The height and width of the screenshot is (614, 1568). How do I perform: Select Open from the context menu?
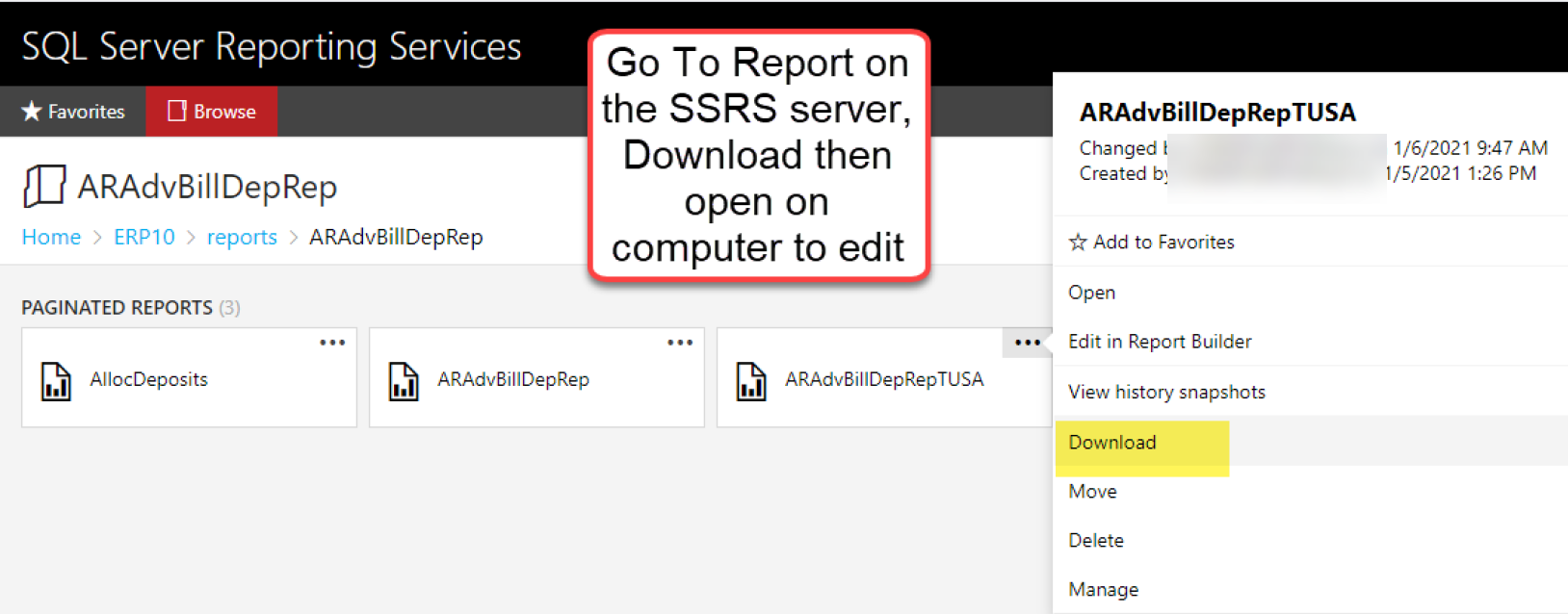[1310, 293]
